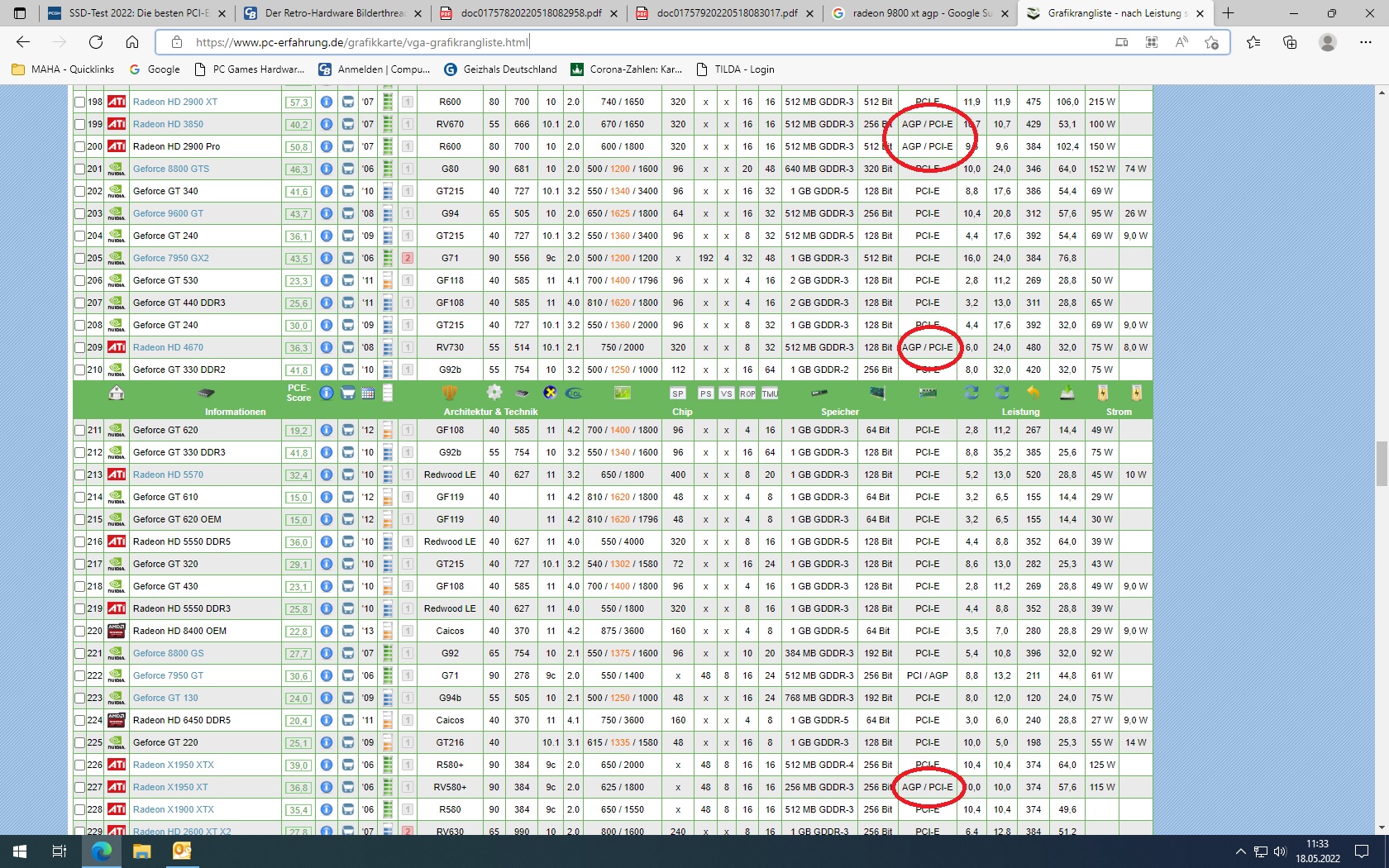Open the Radeon HD 4670 link
The image size is (1389, 868).
168,347
